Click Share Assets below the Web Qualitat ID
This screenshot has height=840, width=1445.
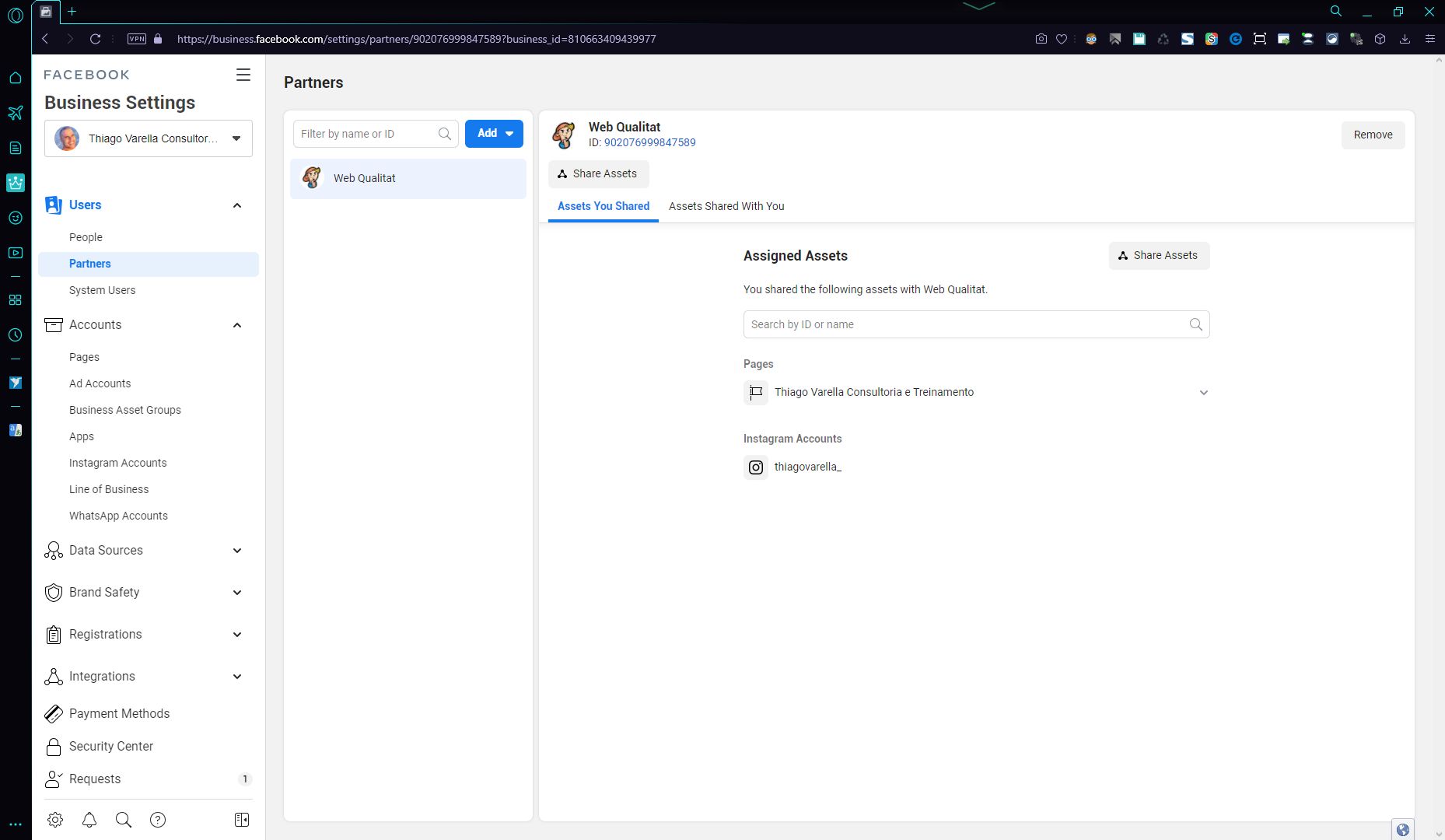pos(598,173)
